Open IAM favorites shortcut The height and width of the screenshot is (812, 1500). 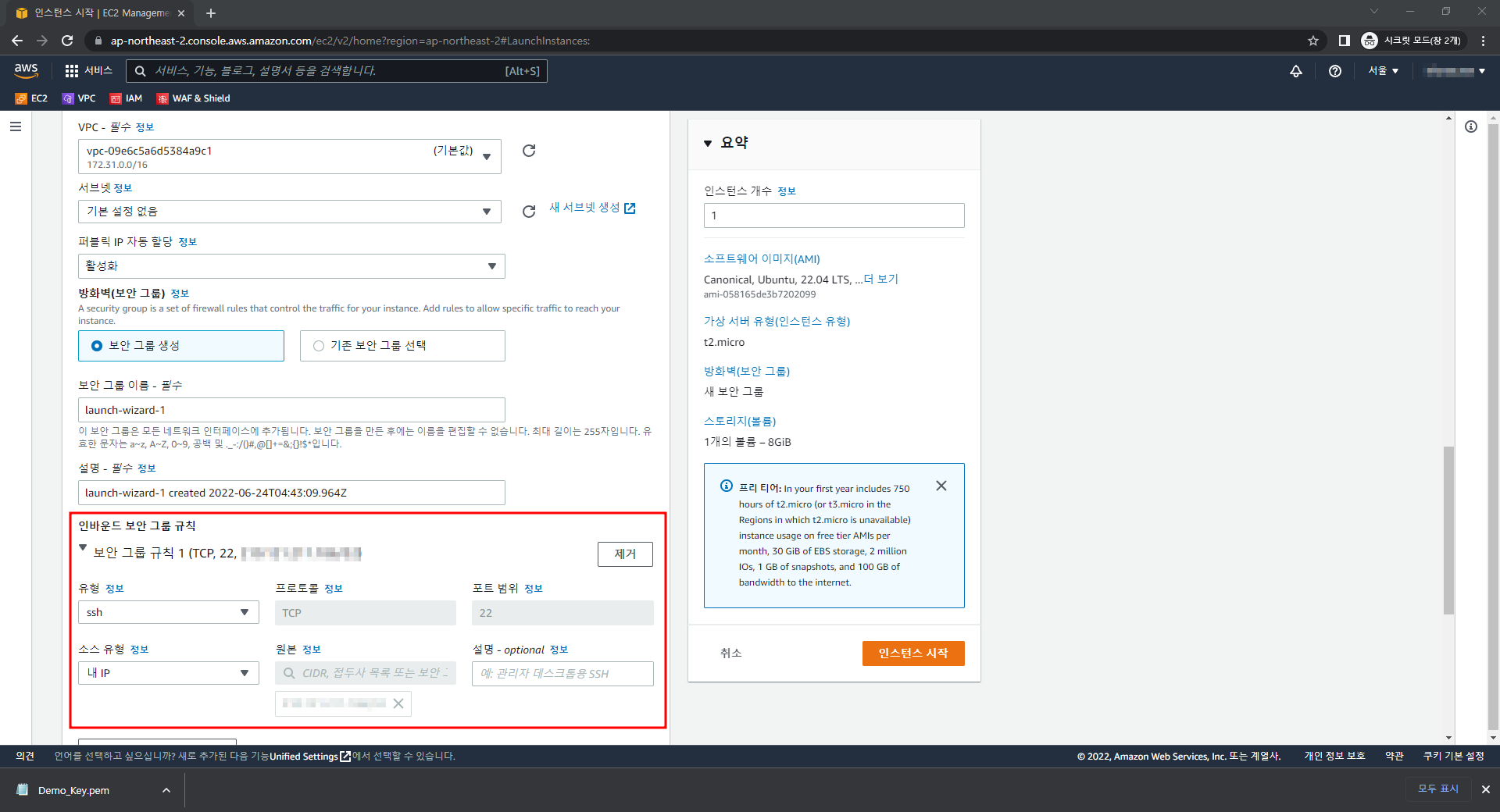(126, 98)
